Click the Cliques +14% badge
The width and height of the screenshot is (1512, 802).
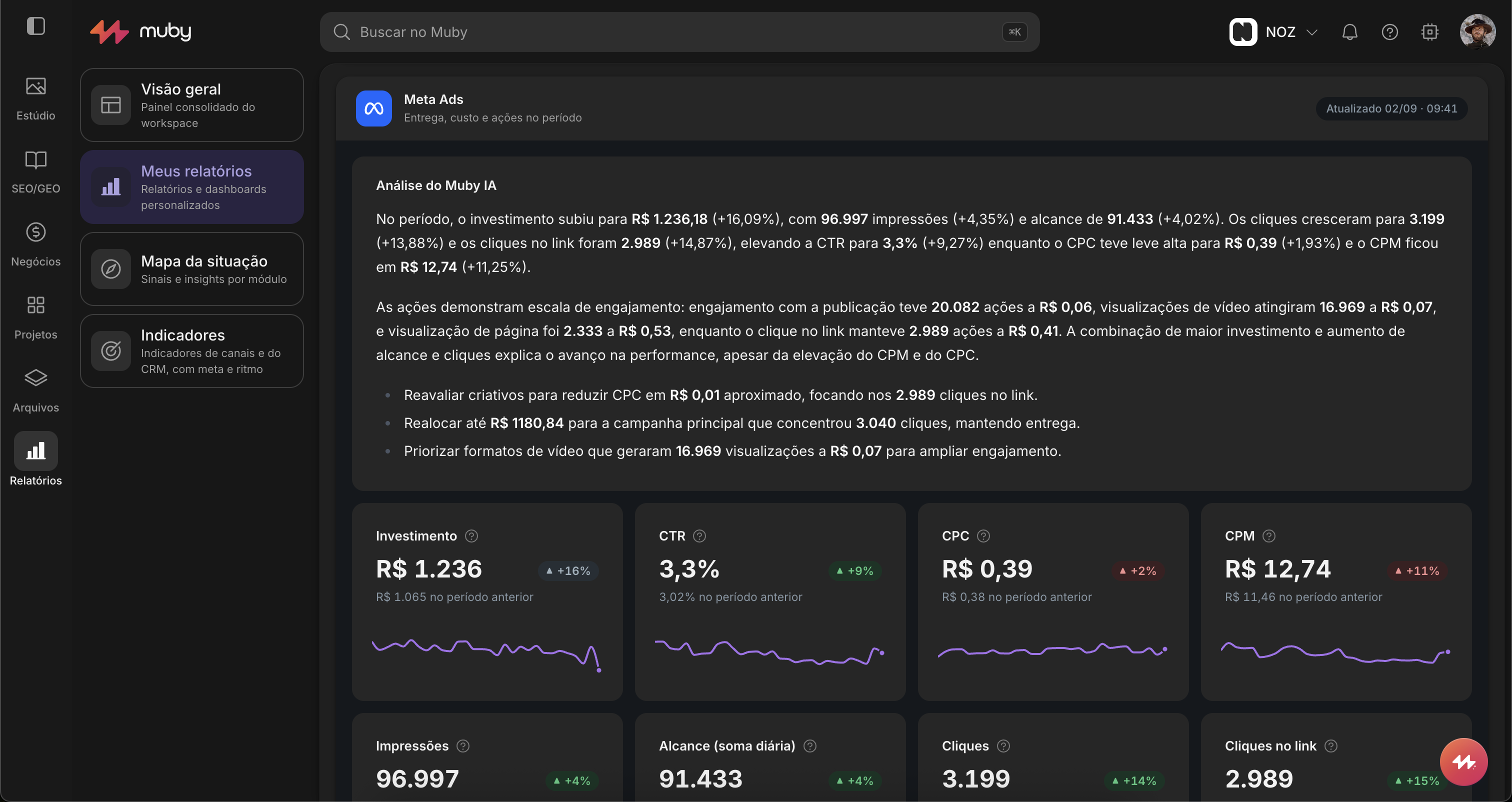click(x=1134, y=781)
